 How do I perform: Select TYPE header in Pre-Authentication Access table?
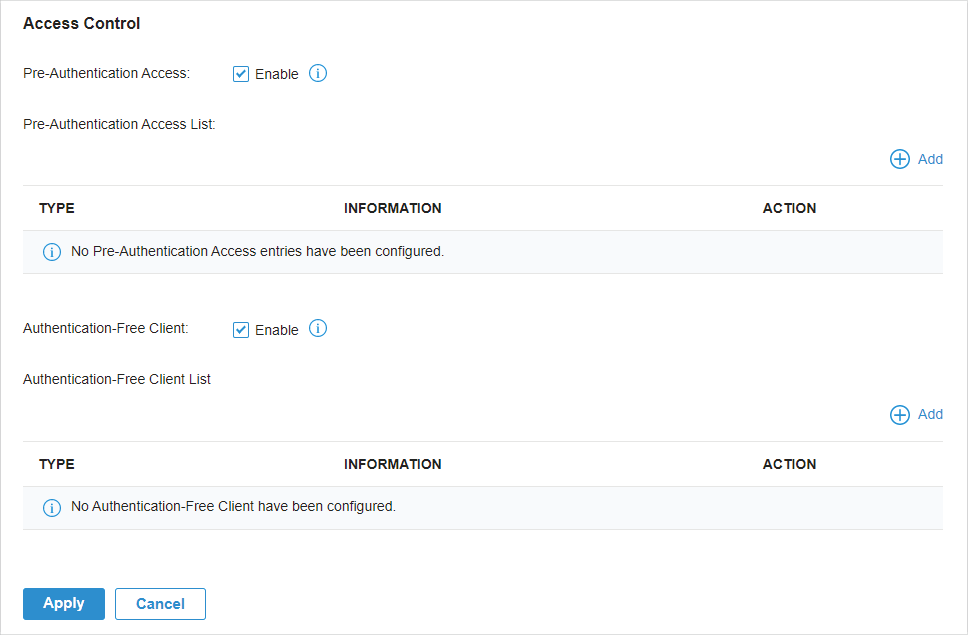click(x=57, y=208)
